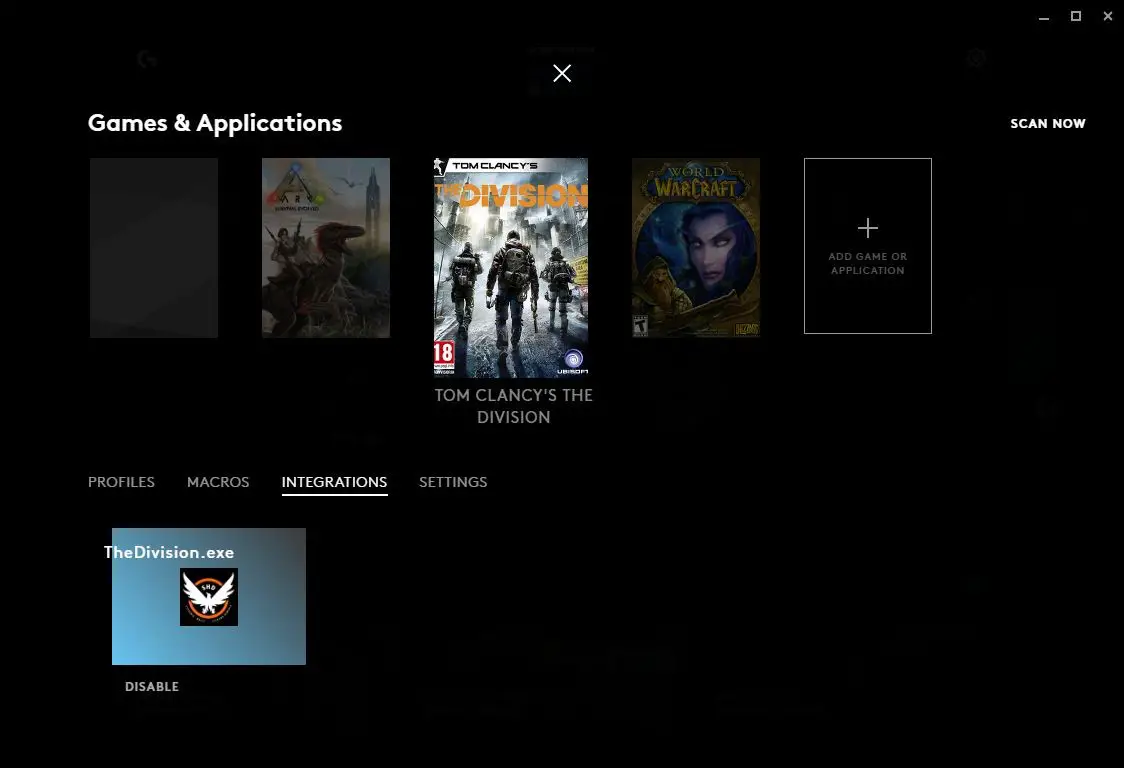1124x768 pixels.
Task: Click the Games & Applications heading
Action: click(215, 123)
